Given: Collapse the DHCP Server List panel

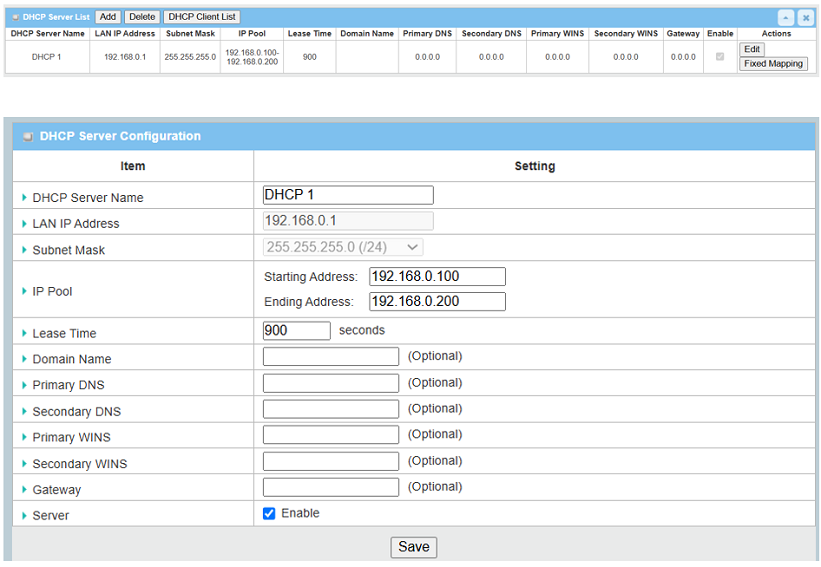Looking at the screenshot, I should point(786,18).
